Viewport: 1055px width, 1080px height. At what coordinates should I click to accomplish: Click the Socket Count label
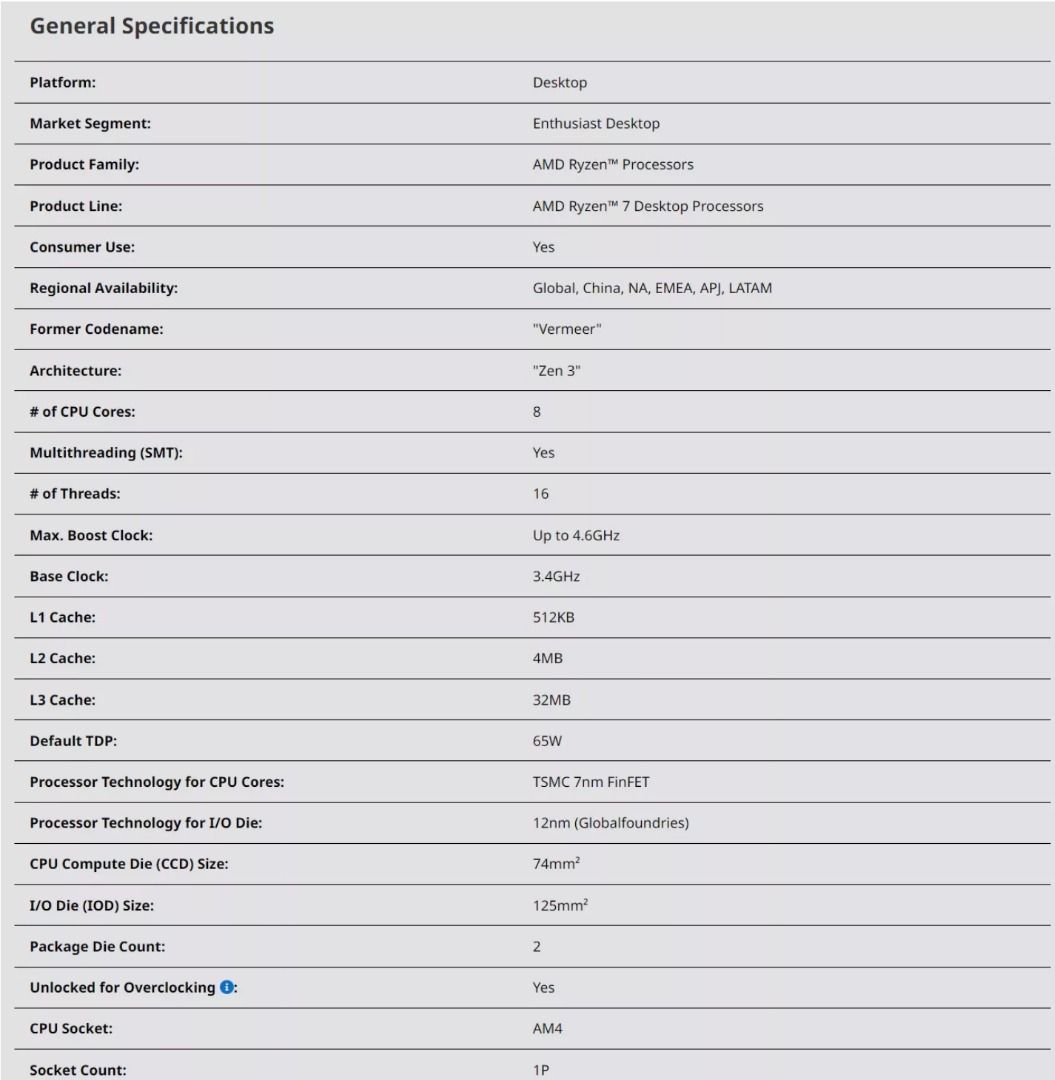tap(77, 1070)
